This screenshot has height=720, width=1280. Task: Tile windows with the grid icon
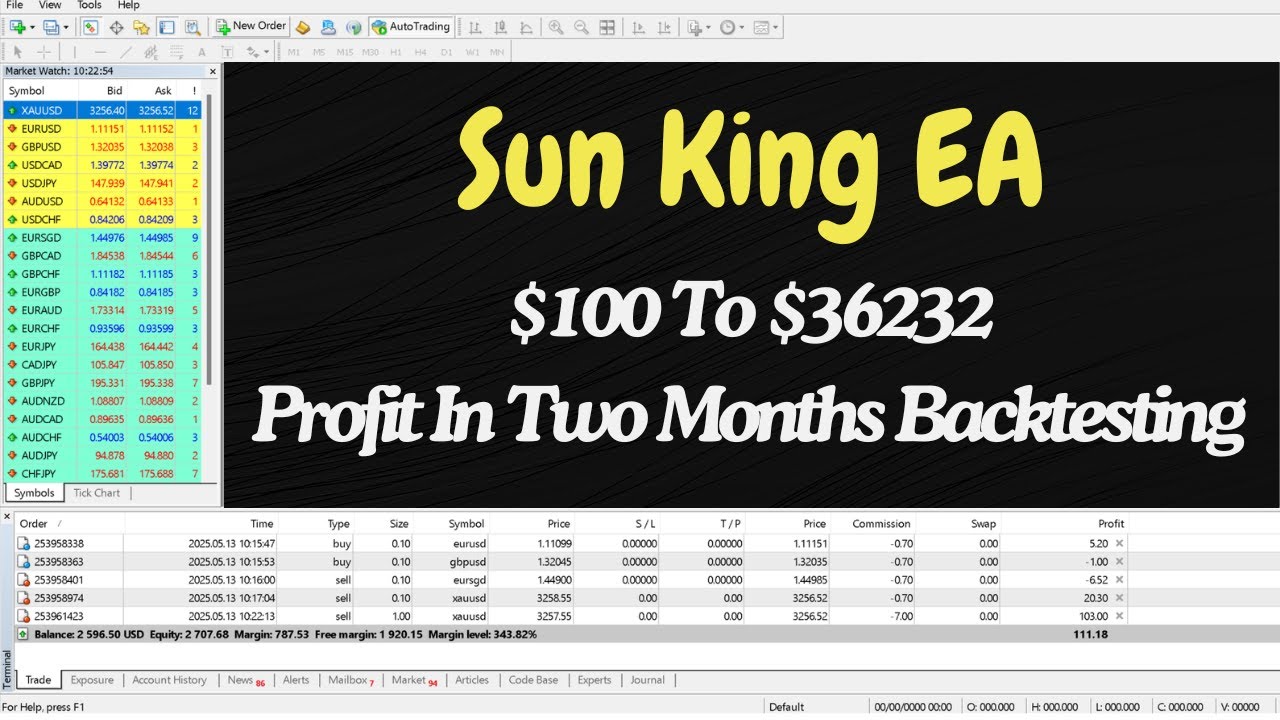point(607,27)
